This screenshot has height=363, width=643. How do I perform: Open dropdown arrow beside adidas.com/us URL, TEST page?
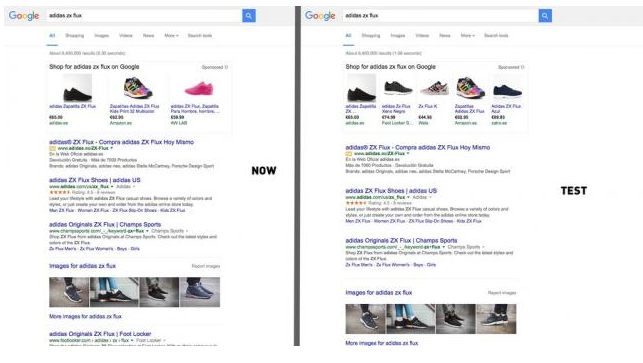(x=408, y=197)
